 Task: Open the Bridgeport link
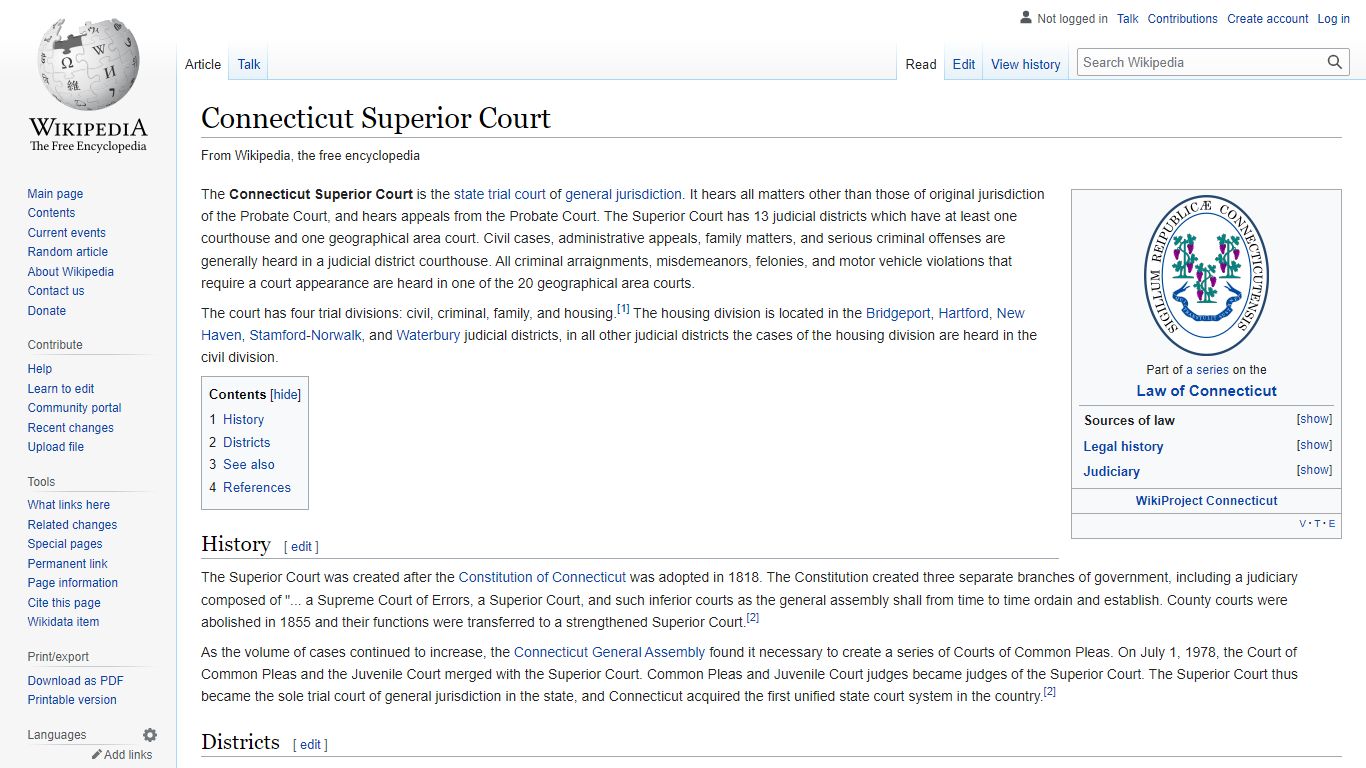tap(898, 313)
